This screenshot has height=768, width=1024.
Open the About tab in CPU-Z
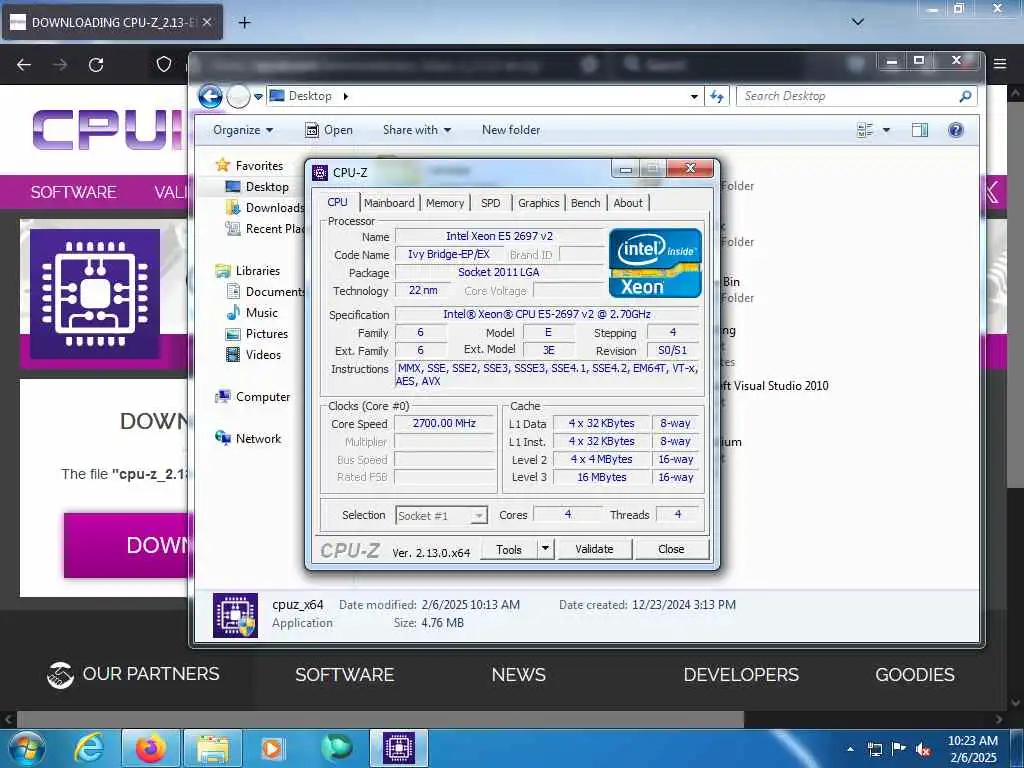click(628, 203)
